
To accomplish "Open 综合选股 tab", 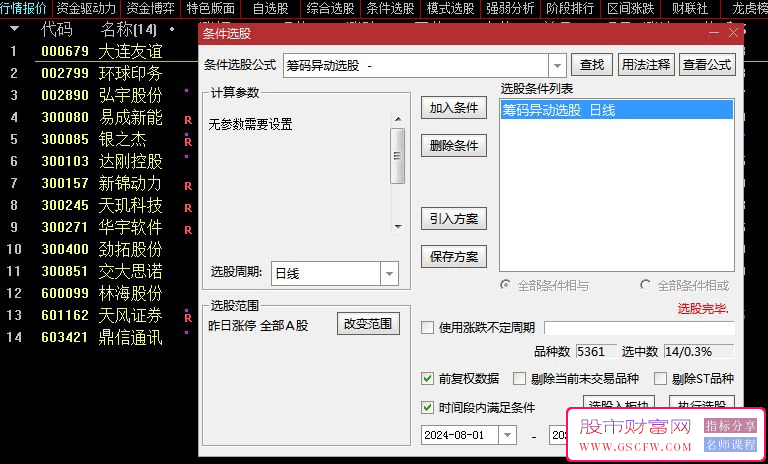I will tap(330, 8).
